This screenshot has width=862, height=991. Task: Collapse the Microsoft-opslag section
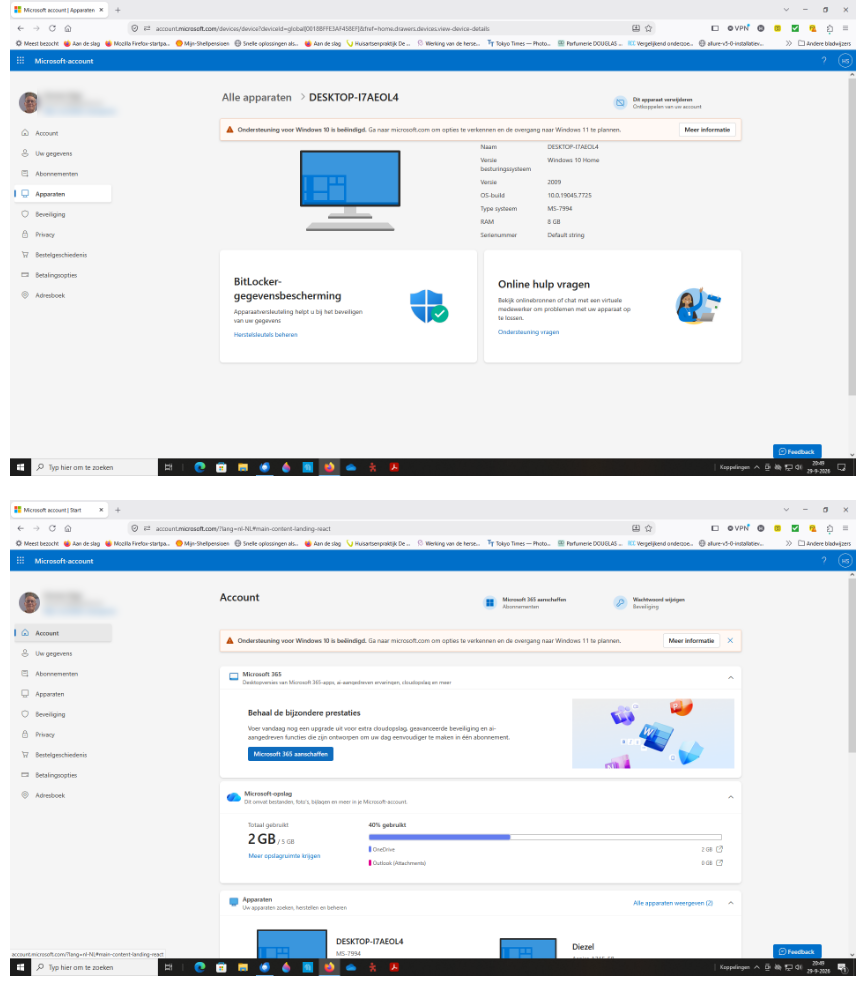[x=731, y=797]
